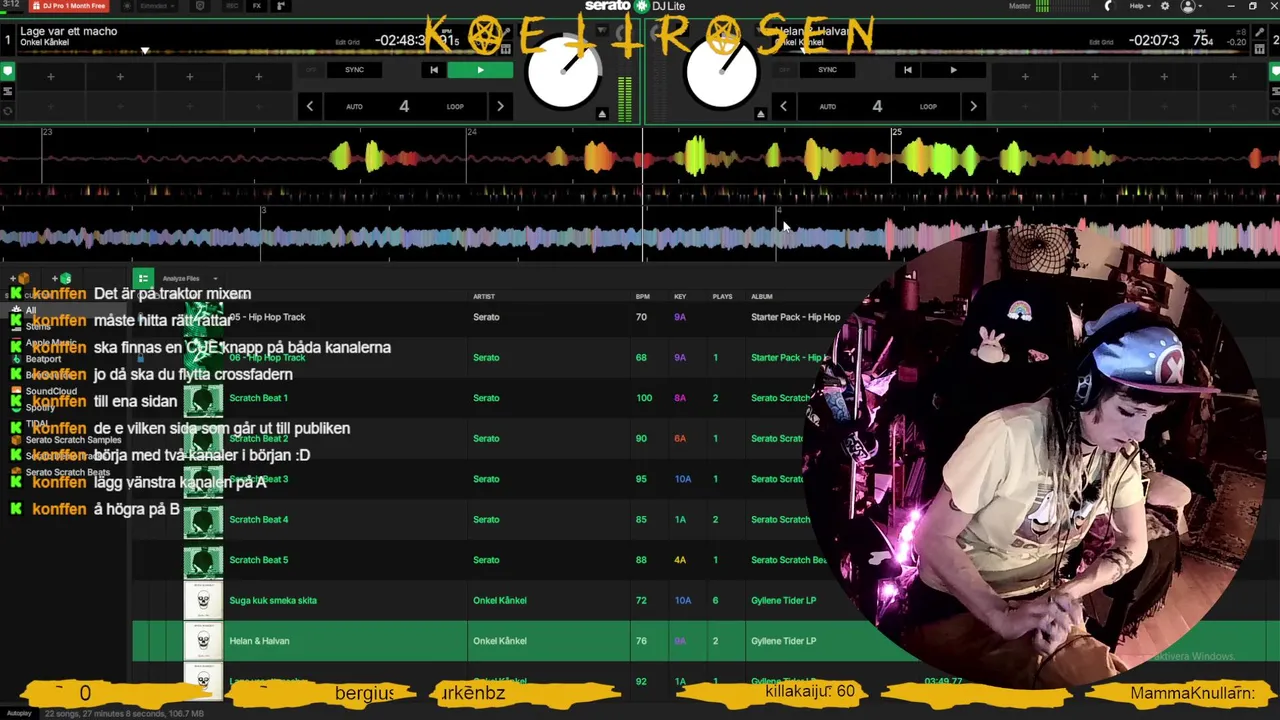Add a new smart crate
The height and width of the screenshot is (720, 1280).
point(62,278)
